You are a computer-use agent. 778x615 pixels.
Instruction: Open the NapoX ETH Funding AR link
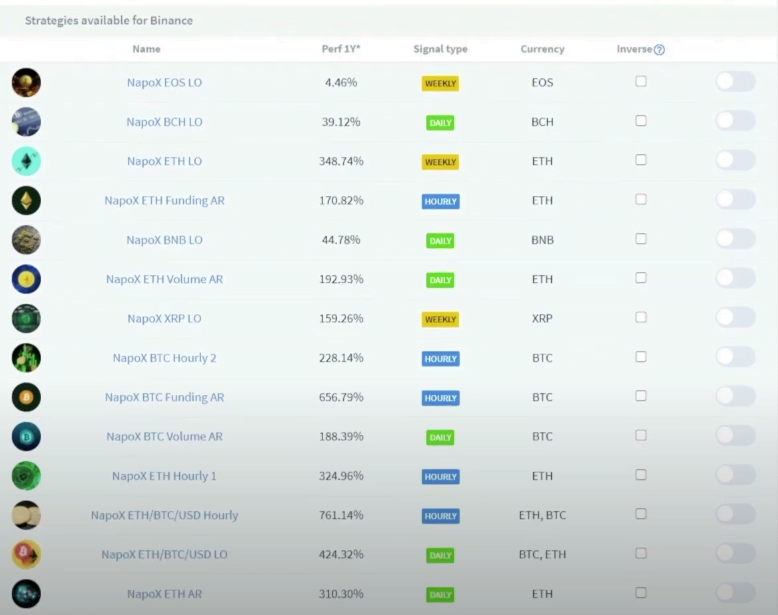164,201
